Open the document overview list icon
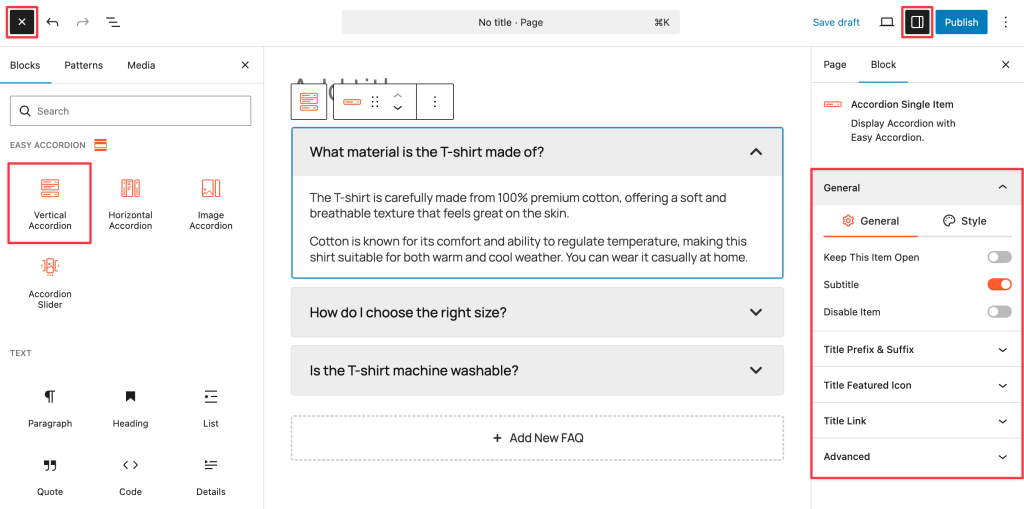 click(113, 22)
